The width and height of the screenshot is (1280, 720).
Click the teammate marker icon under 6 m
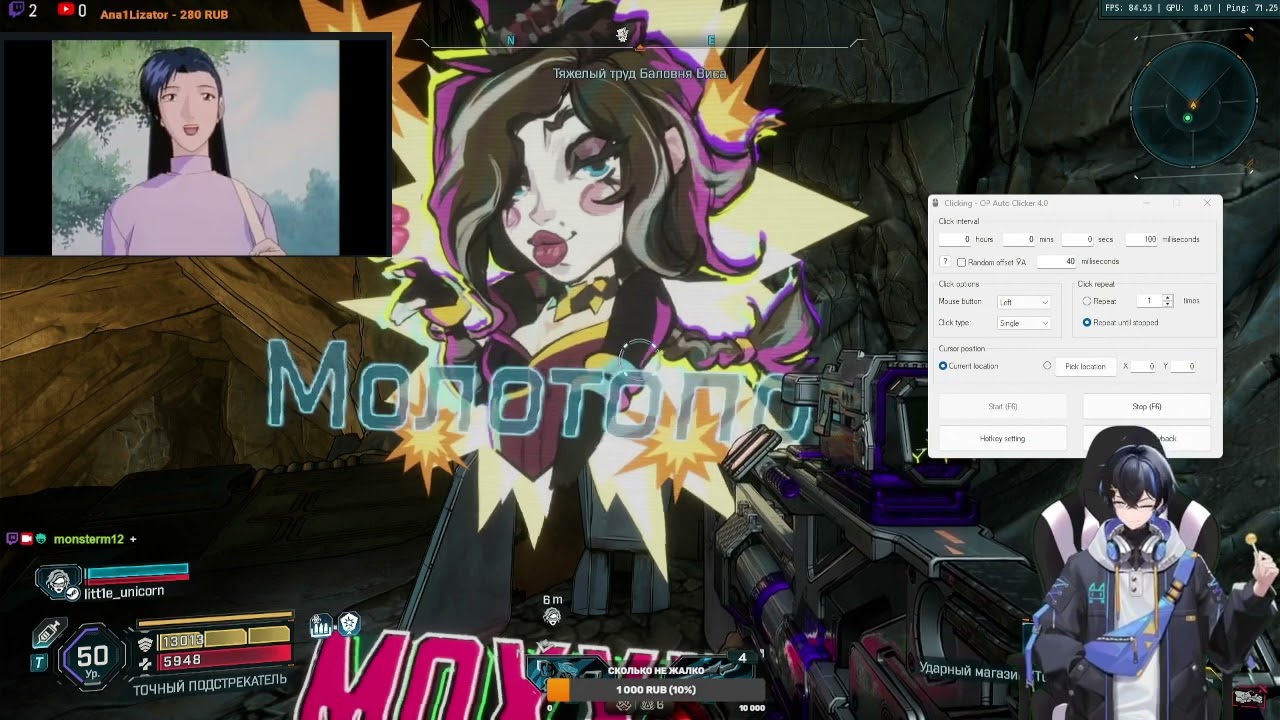552,616
